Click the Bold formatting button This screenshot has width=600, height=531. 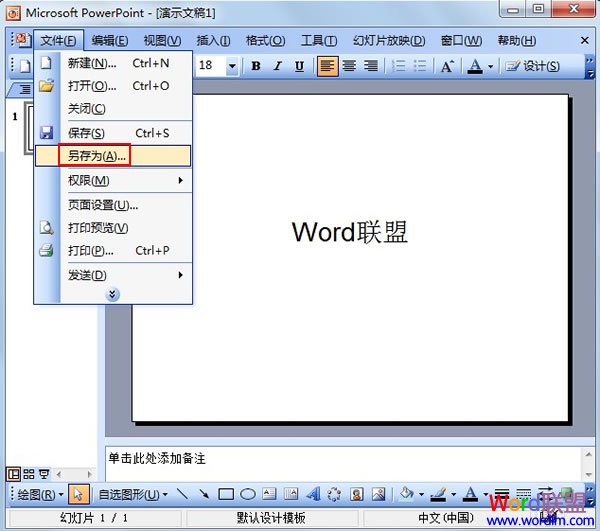pos(256,66)
